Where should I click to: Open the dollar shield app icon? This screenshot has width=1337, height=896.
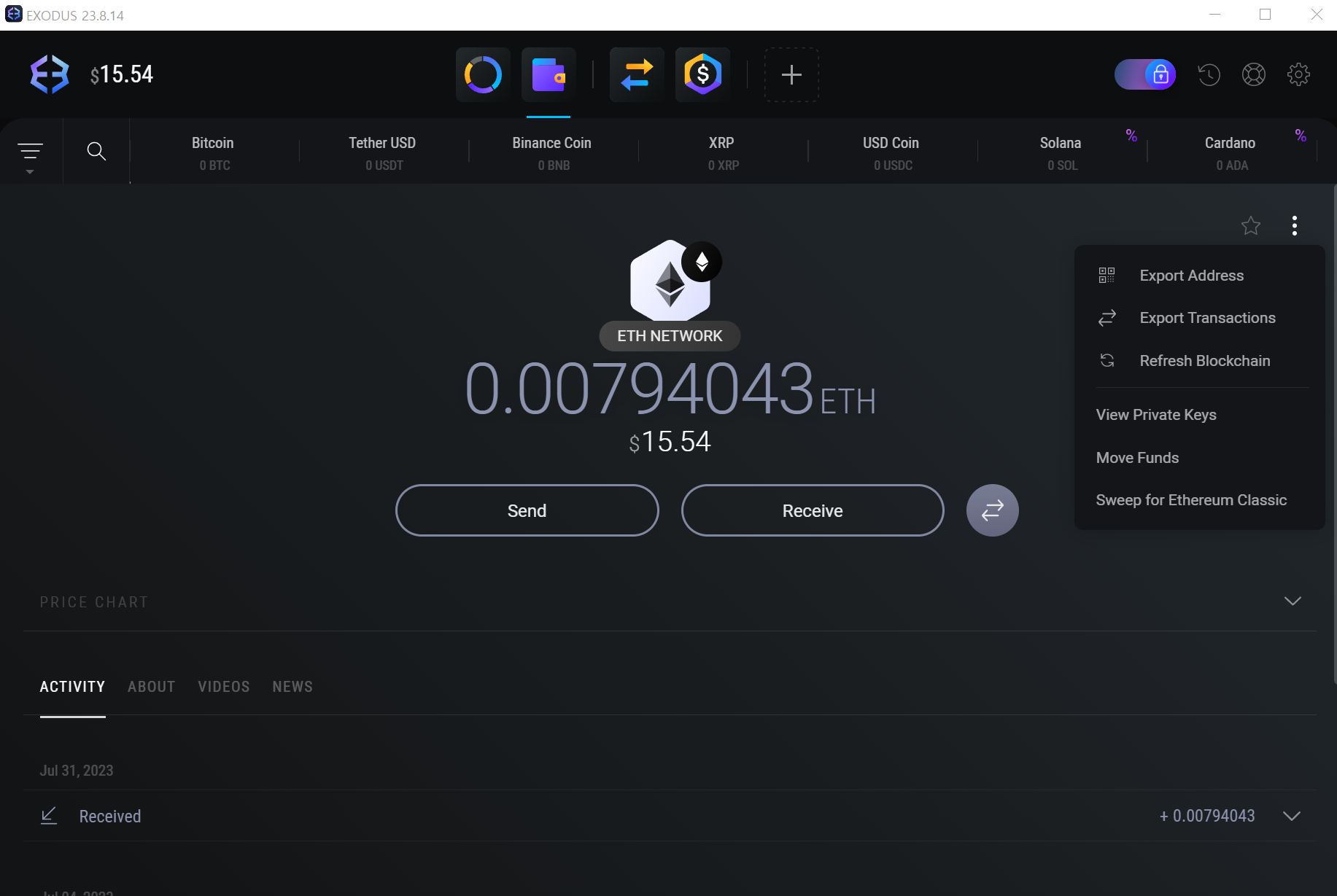point(702,74)
